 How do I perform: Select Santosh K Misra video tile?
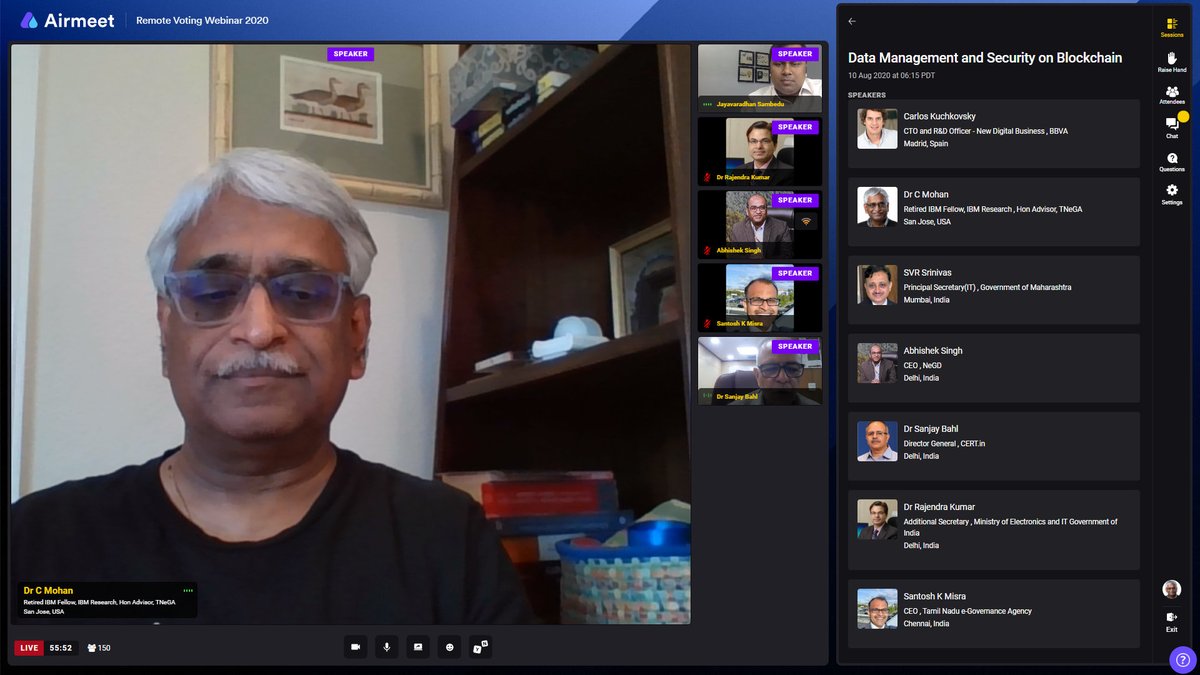click(x=760, y=297)
